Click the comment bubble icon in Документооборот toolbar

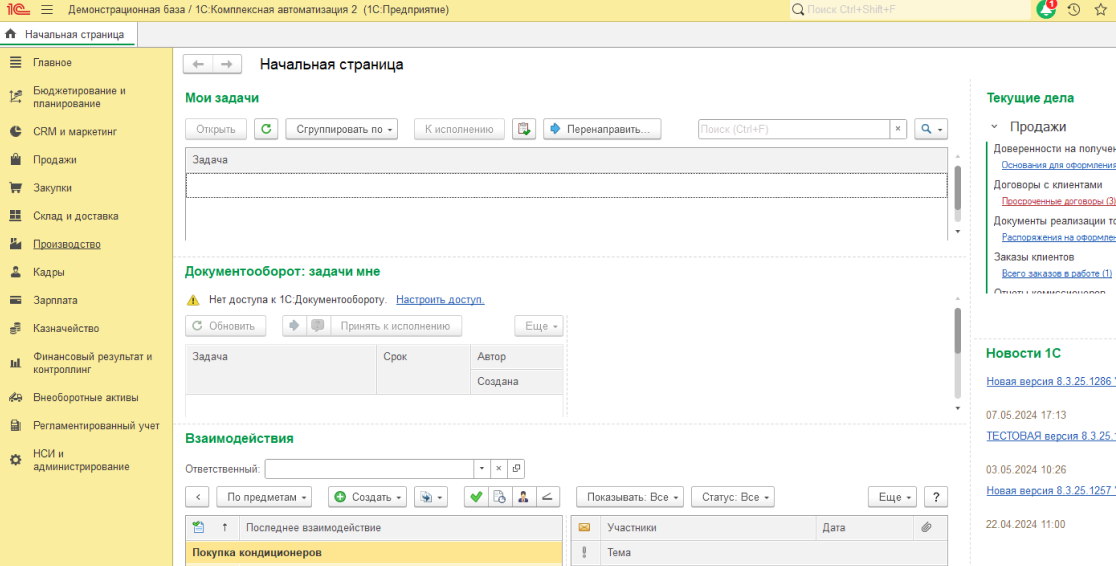(x=318, y=326)
